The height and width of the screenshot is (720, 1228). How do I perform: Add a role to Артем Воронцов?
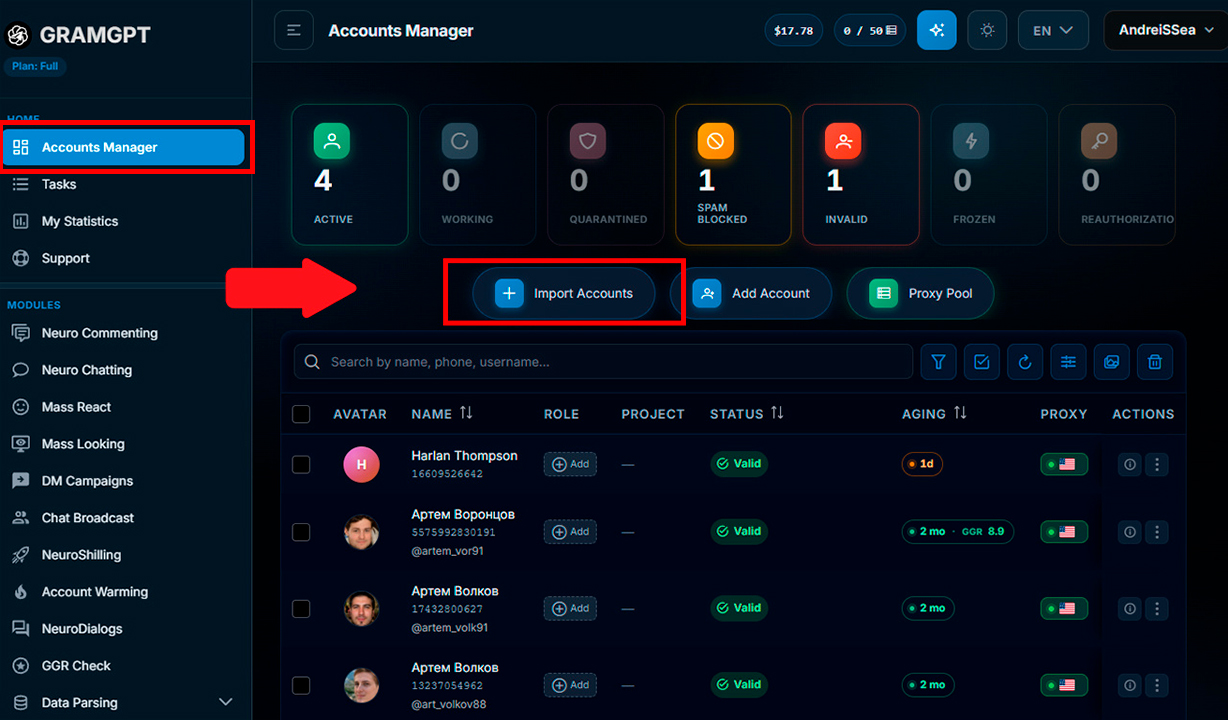[570, 532]
